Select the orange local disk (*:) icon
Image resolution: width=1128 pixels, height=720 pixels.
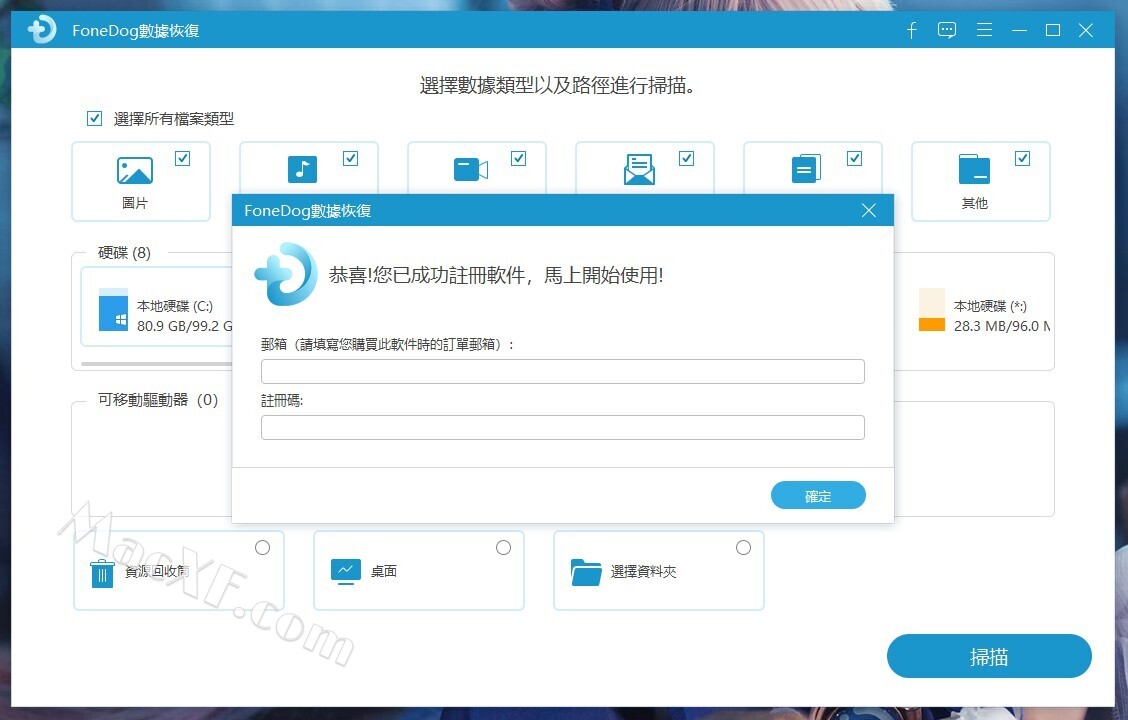(x=932, y=310)
